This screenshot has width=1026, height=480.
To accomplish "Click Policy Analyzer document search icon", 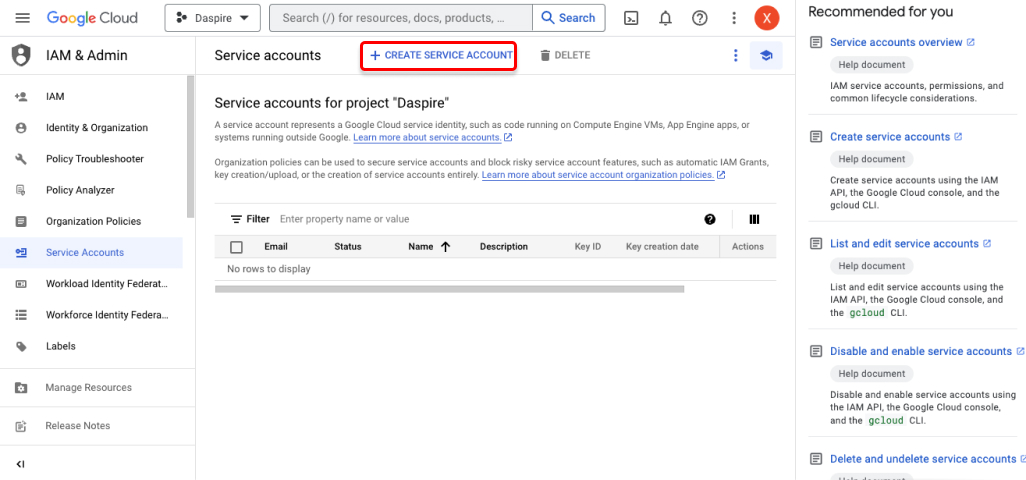I will click(x=21, y=190).
